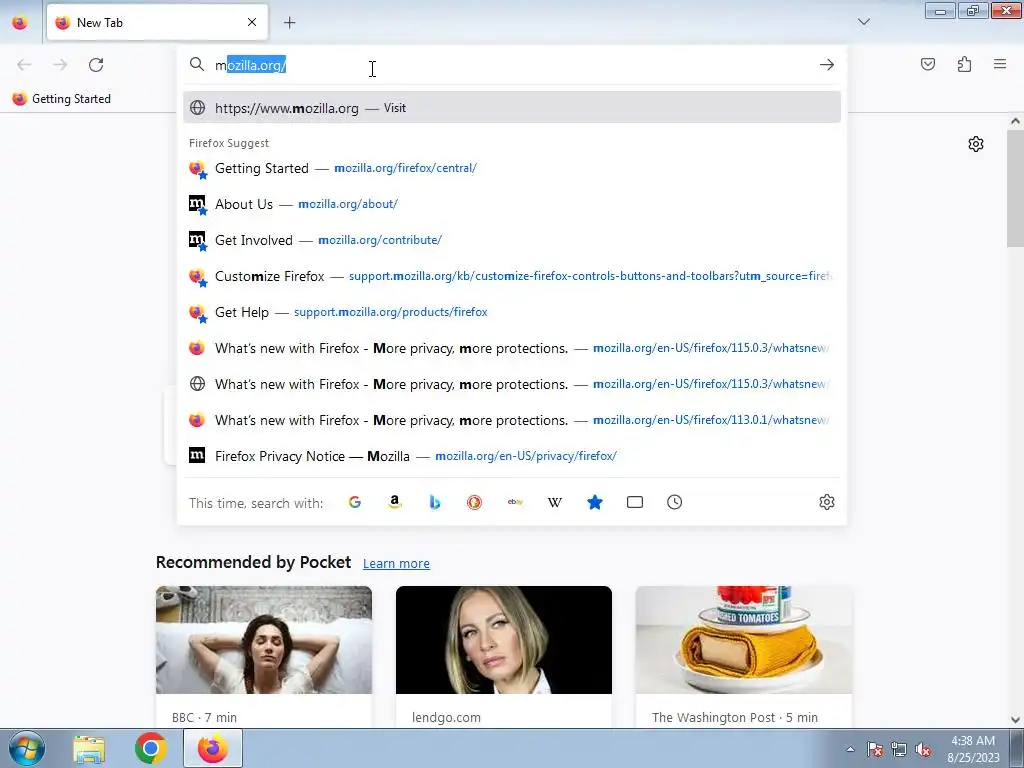The height and width of the screenshot is (768, 1024).
Task: Select Get Involved suggestion
Action: (x=512, y=240)
